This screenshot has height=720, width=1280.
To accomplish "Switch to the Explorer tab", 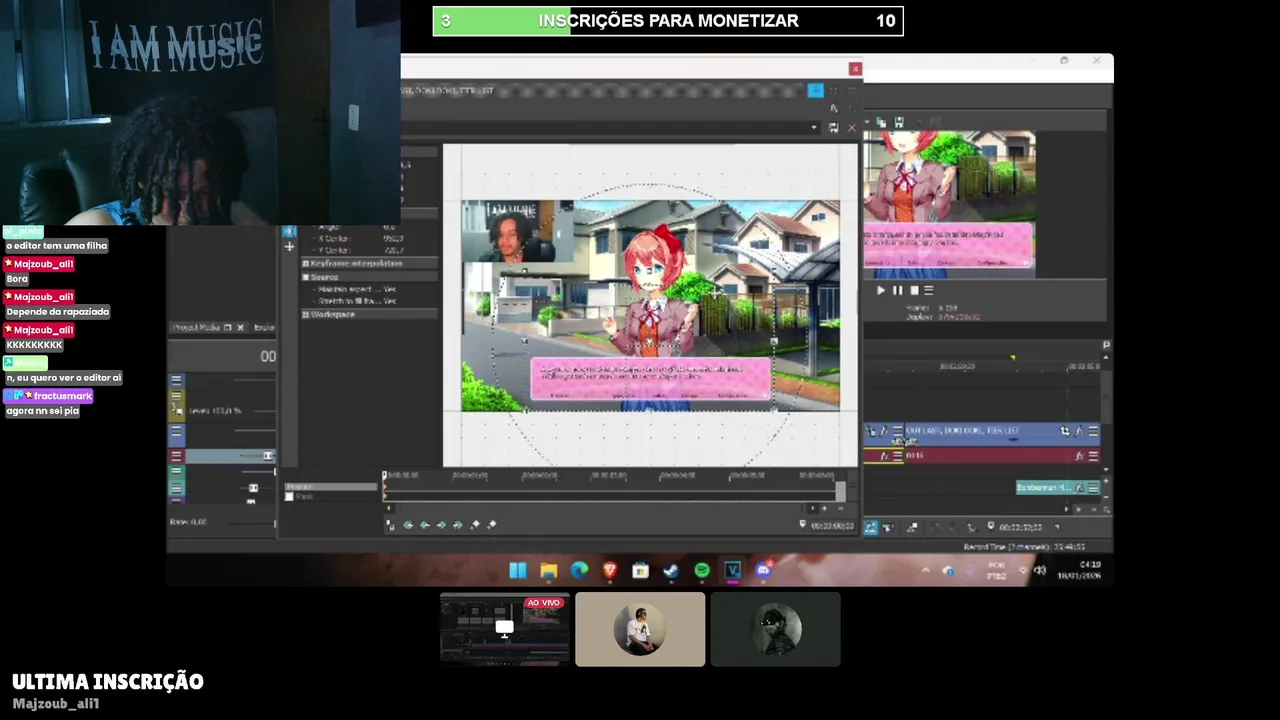I will point(264,327).
